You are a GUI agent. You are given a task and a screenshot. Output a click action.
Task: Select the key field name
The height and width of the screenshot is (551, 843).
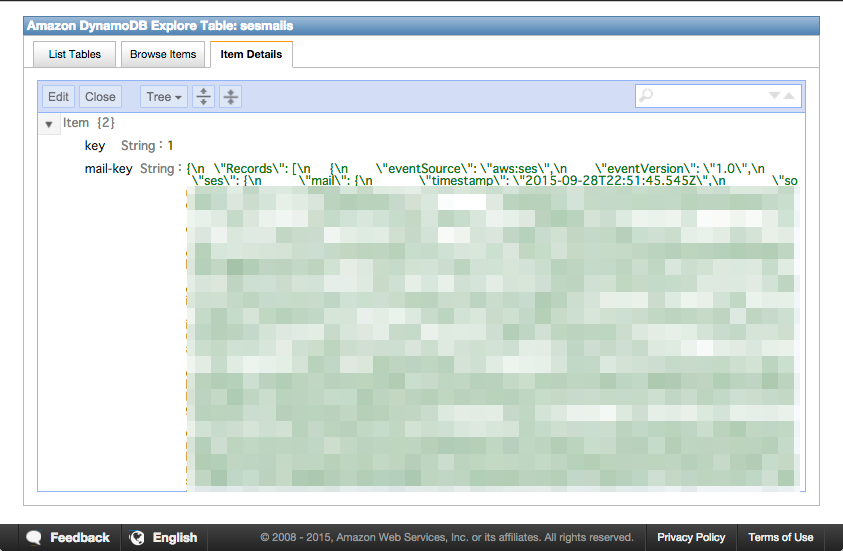click(x=95, y=146)
